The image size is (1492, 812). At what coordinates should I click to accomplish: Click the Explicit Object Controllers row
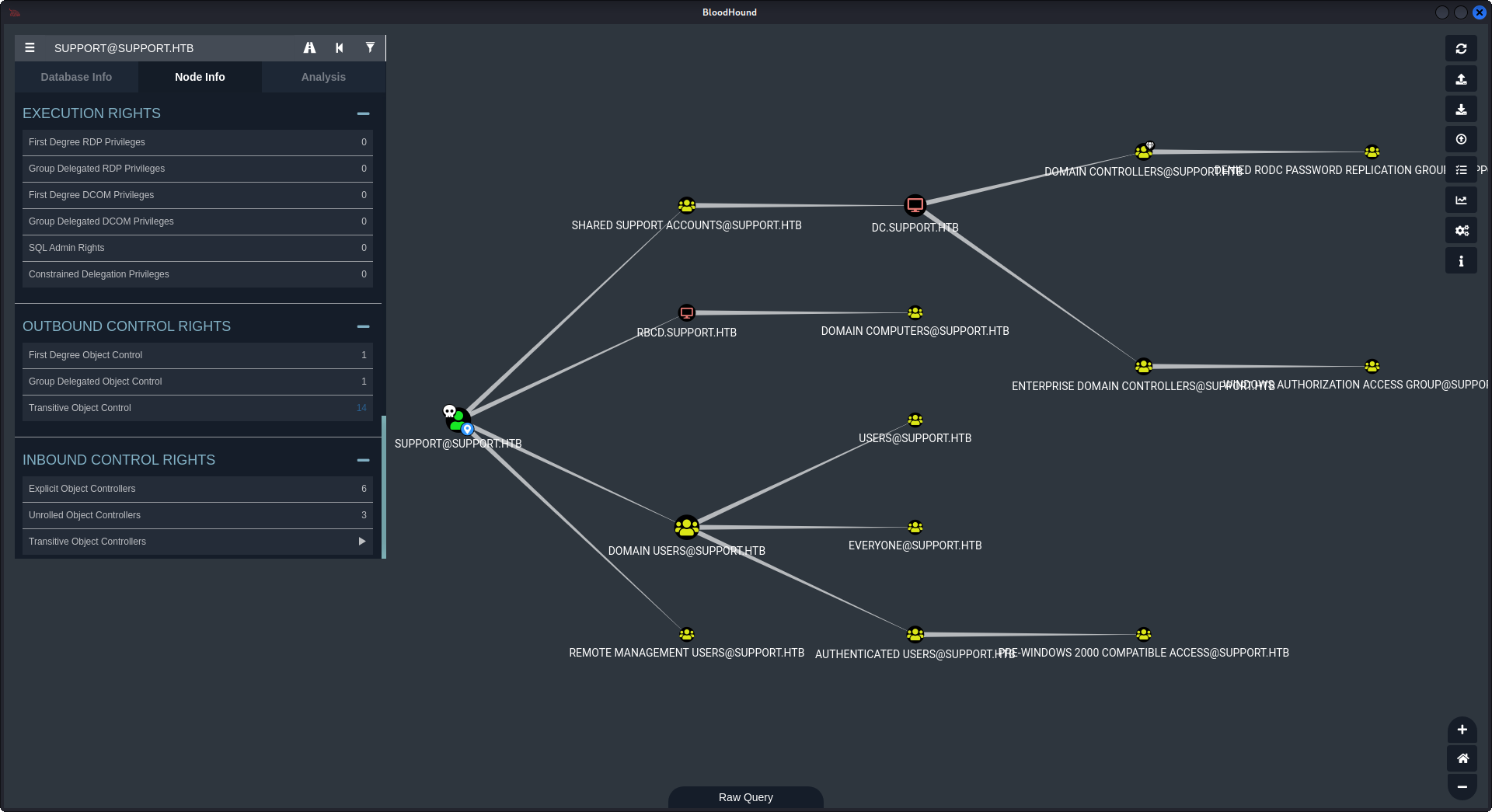[x=197, y=489]
